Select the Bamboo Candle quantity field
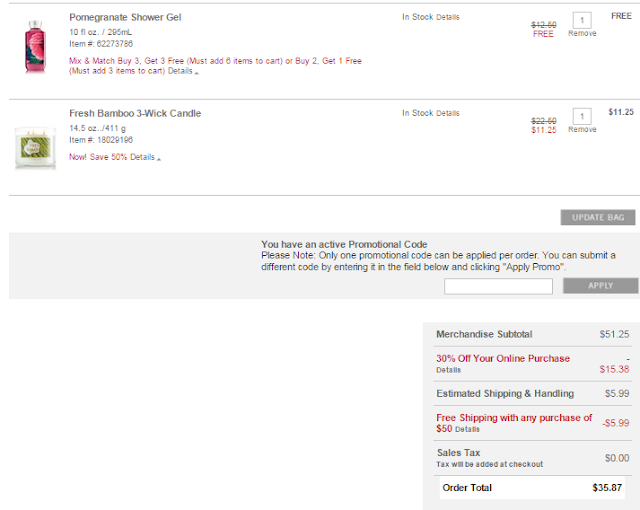Image resolution: width=640 pixels, height=510 pixels. (x=582, y=116)
